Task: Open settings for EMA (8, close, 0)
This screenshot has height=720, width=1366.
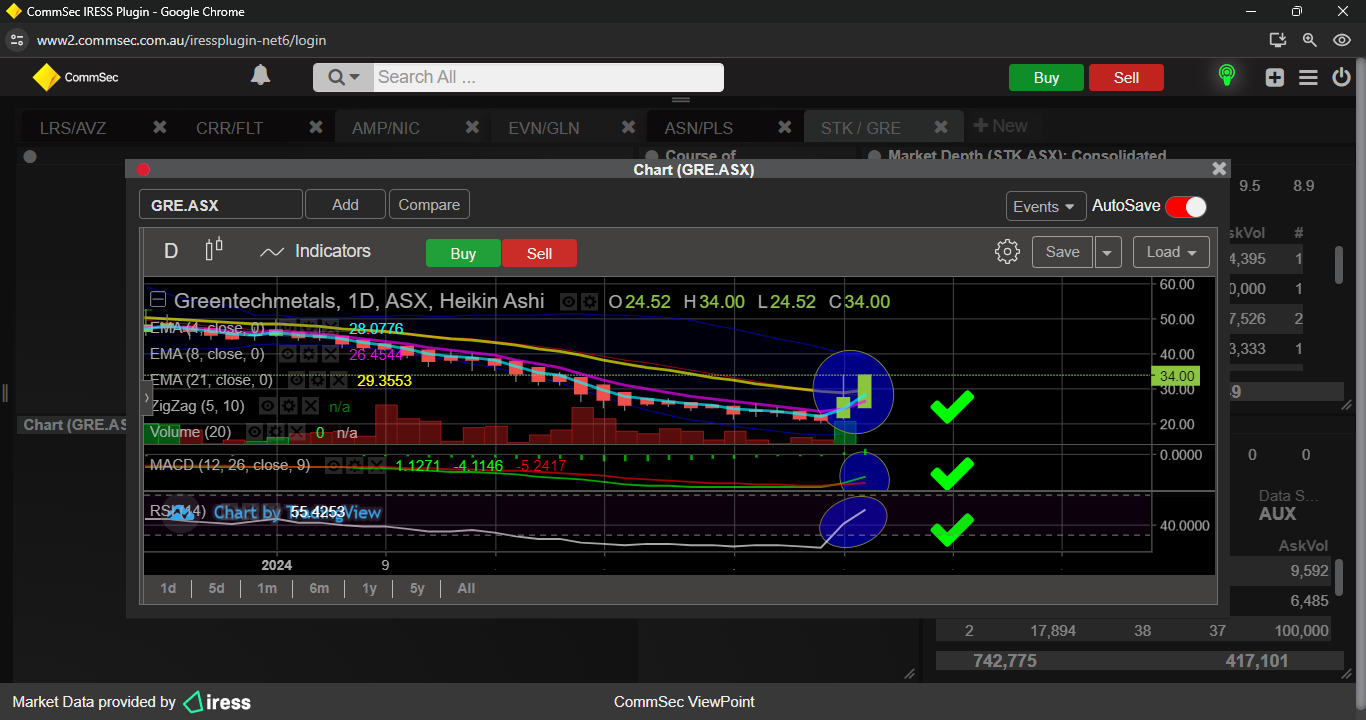Action: pyautogui.click(x=308, y=354)
